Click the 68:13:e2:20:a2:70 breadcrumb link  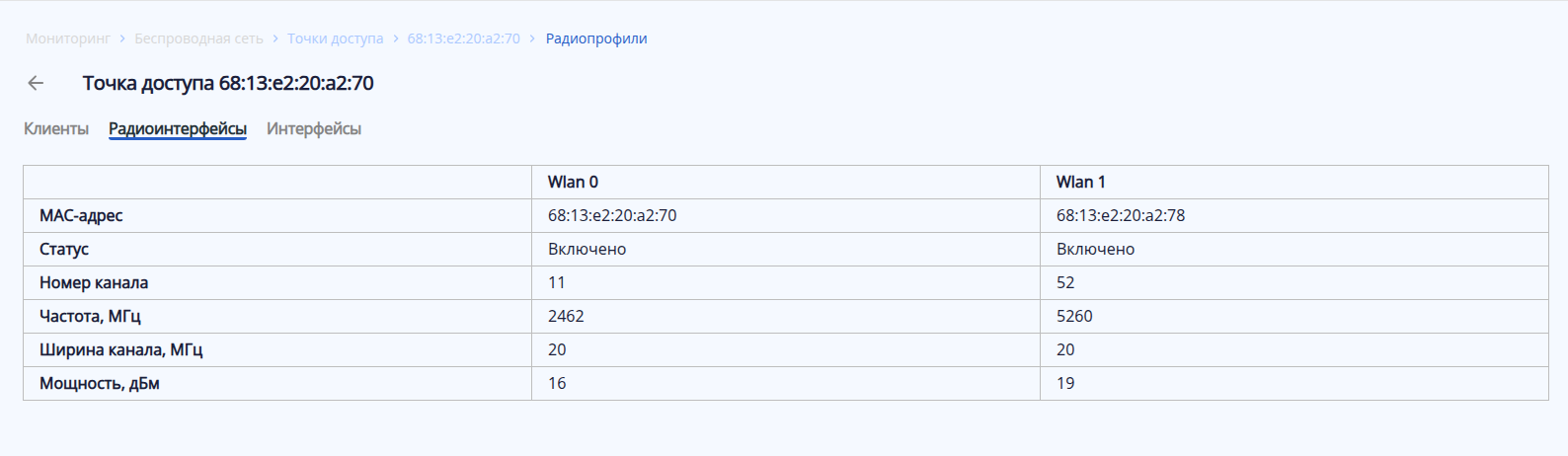tap(463, 38)
